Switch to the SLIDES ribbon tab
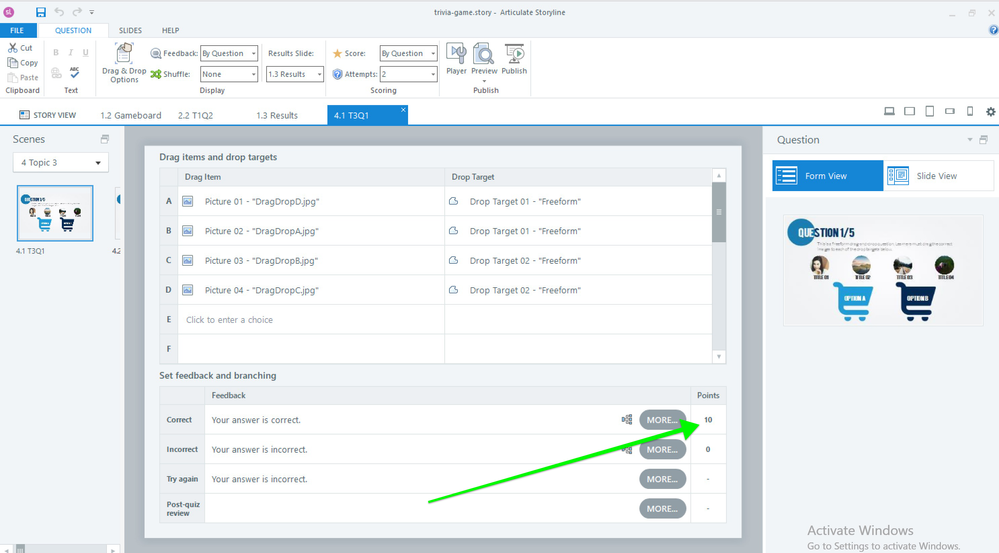This screenshot has height=553, width=999. [130, 31]
